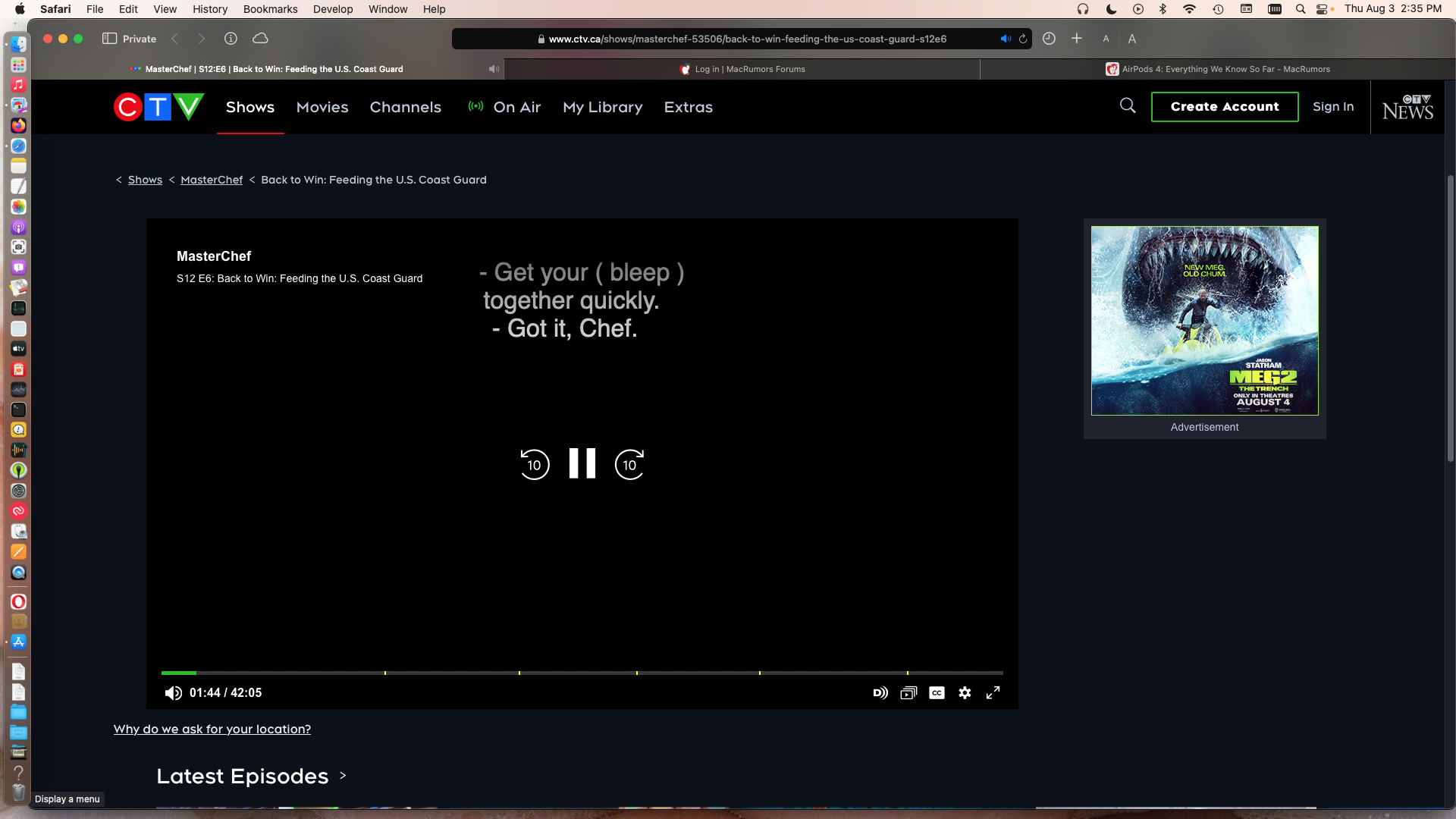Open My Library section
Screen dimensions: 1456x819
603,107
